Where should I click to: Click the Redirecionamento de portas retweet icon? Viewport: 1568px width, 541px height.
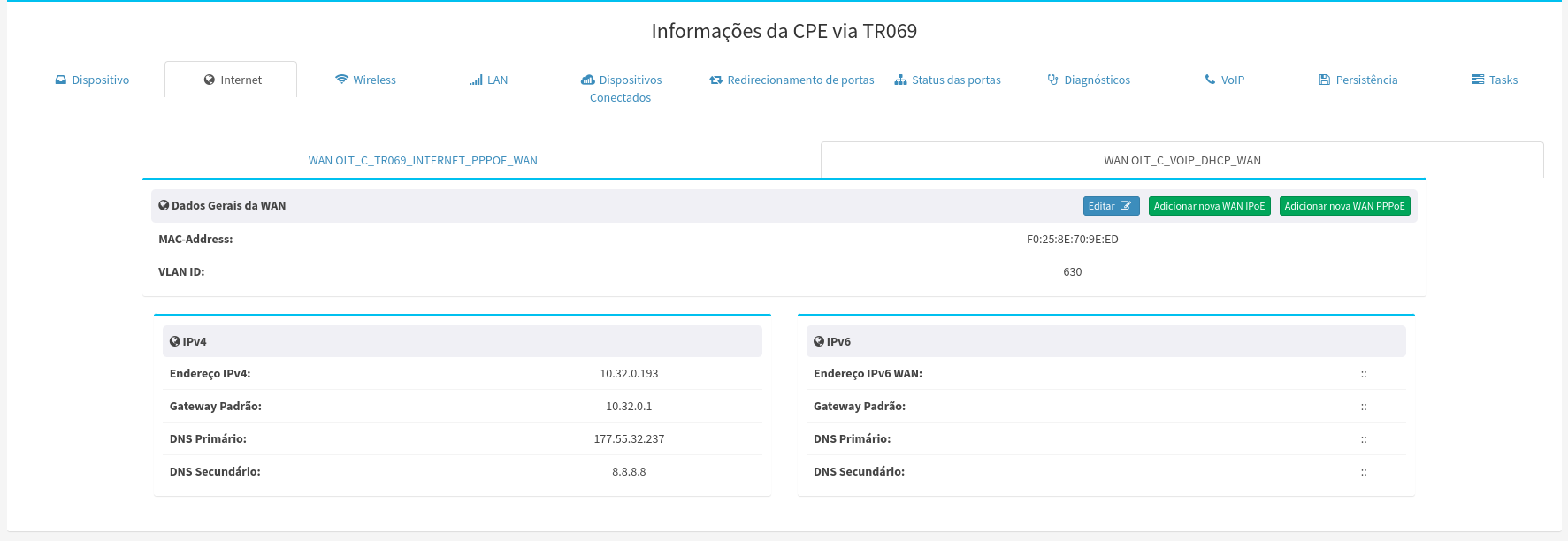click(x=716, y=80)
